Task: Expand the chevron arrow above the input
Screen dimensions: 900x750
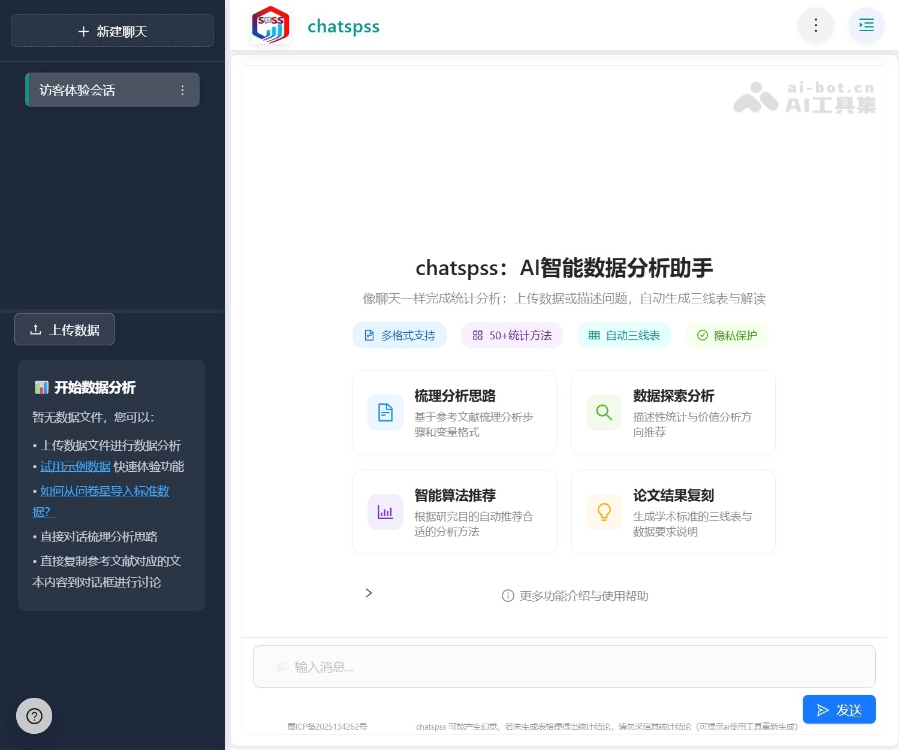Action: point(368,593)
